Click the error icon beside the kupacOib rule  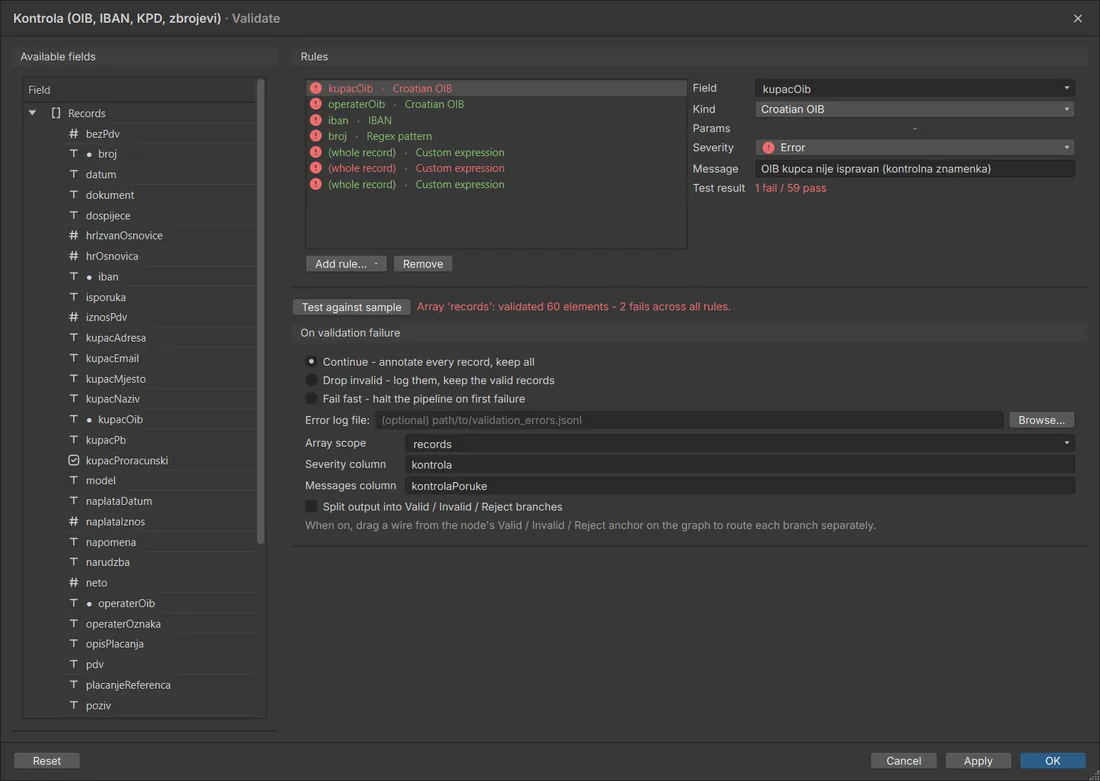coord(316,88)
